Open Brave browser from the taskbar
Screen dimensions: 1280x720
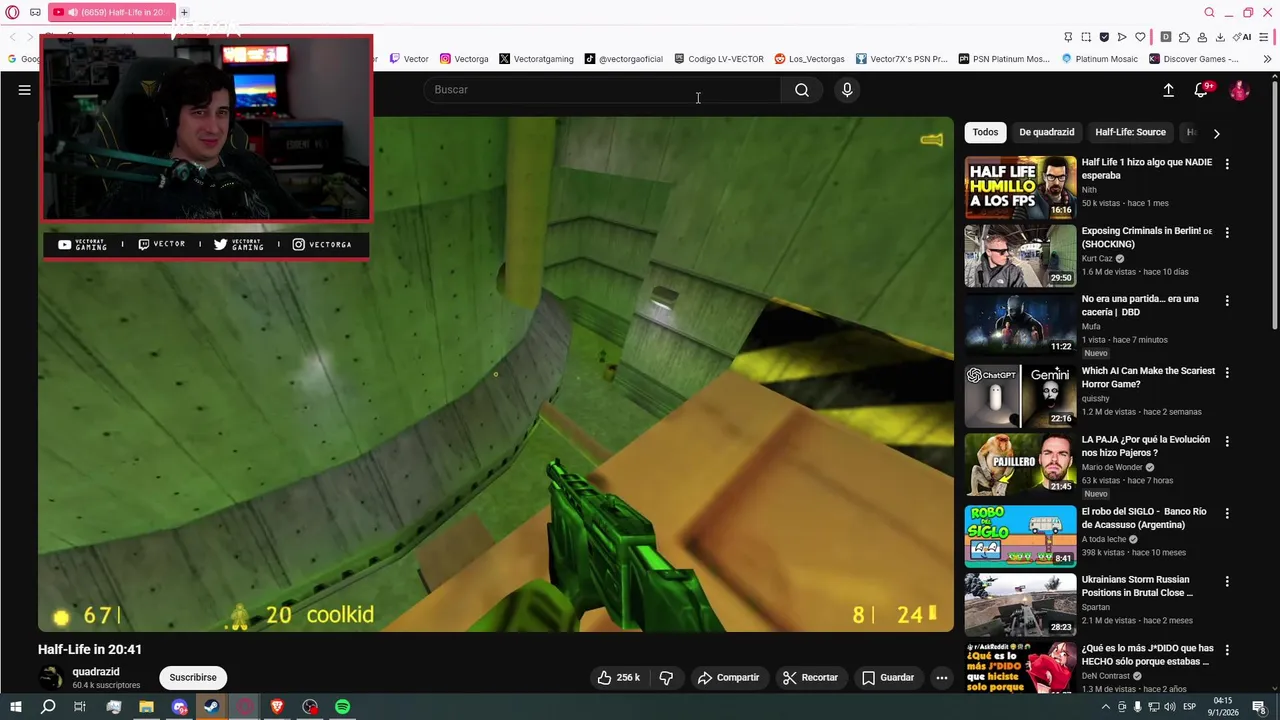click(277, 707)
